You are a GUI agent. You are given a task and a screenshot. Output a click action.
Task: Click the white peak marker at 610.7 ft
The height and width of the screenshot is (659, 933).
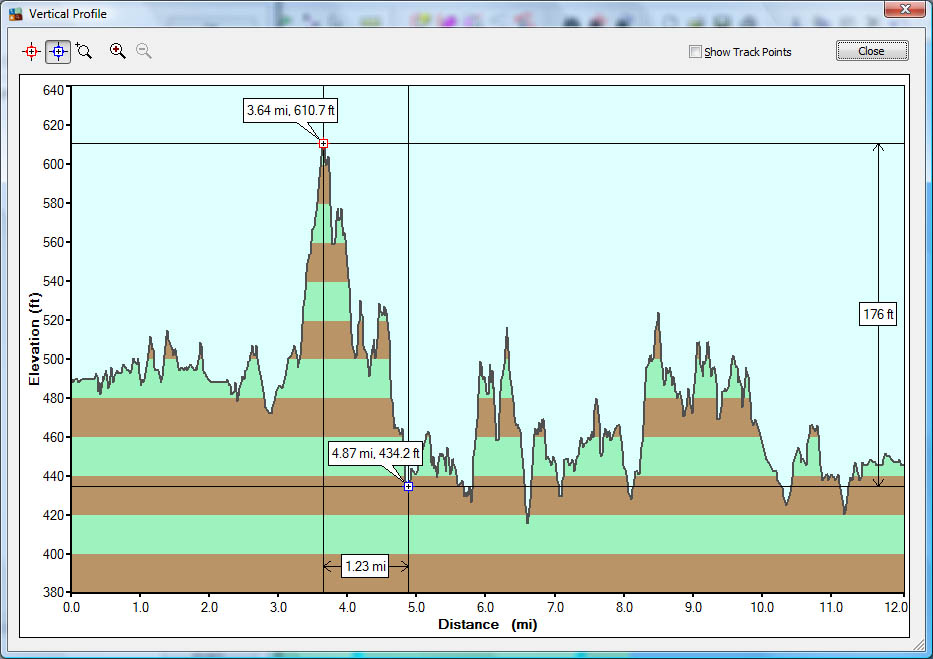323,144
